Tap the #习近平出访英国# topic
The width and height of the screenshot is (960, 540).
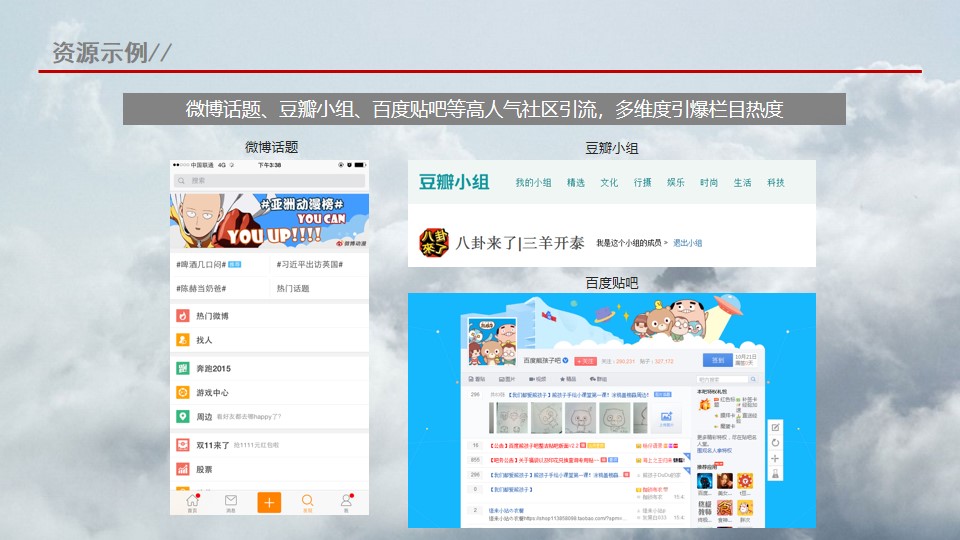[310, 264]
